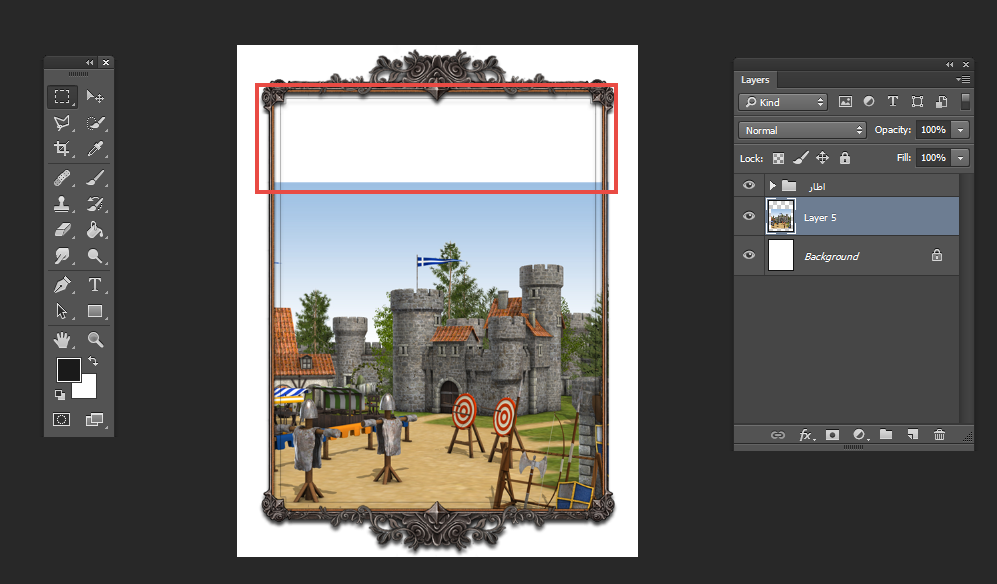Open the Opacity slider dropdown arrow
This screenshot has width=997, height=584.
point(961,130)
